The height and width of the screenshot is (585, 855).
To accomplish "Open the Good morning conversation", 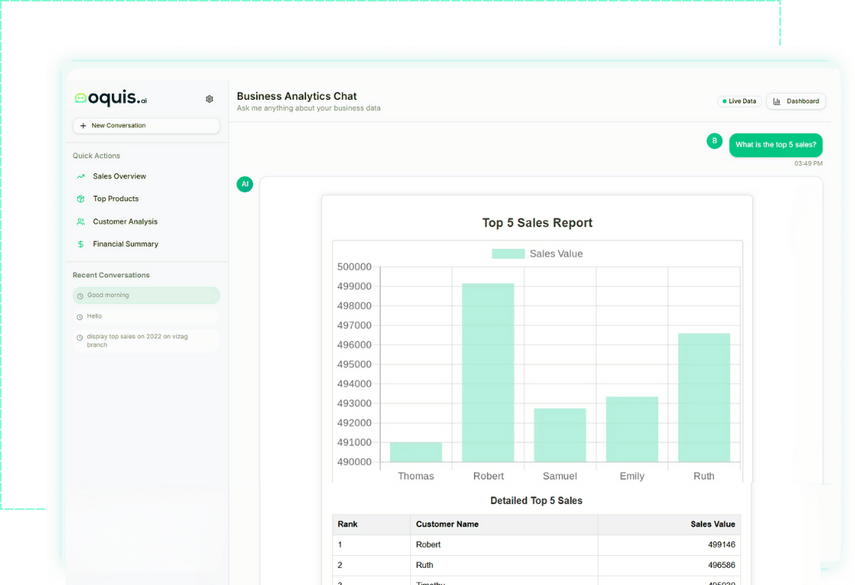I will 146,295.
